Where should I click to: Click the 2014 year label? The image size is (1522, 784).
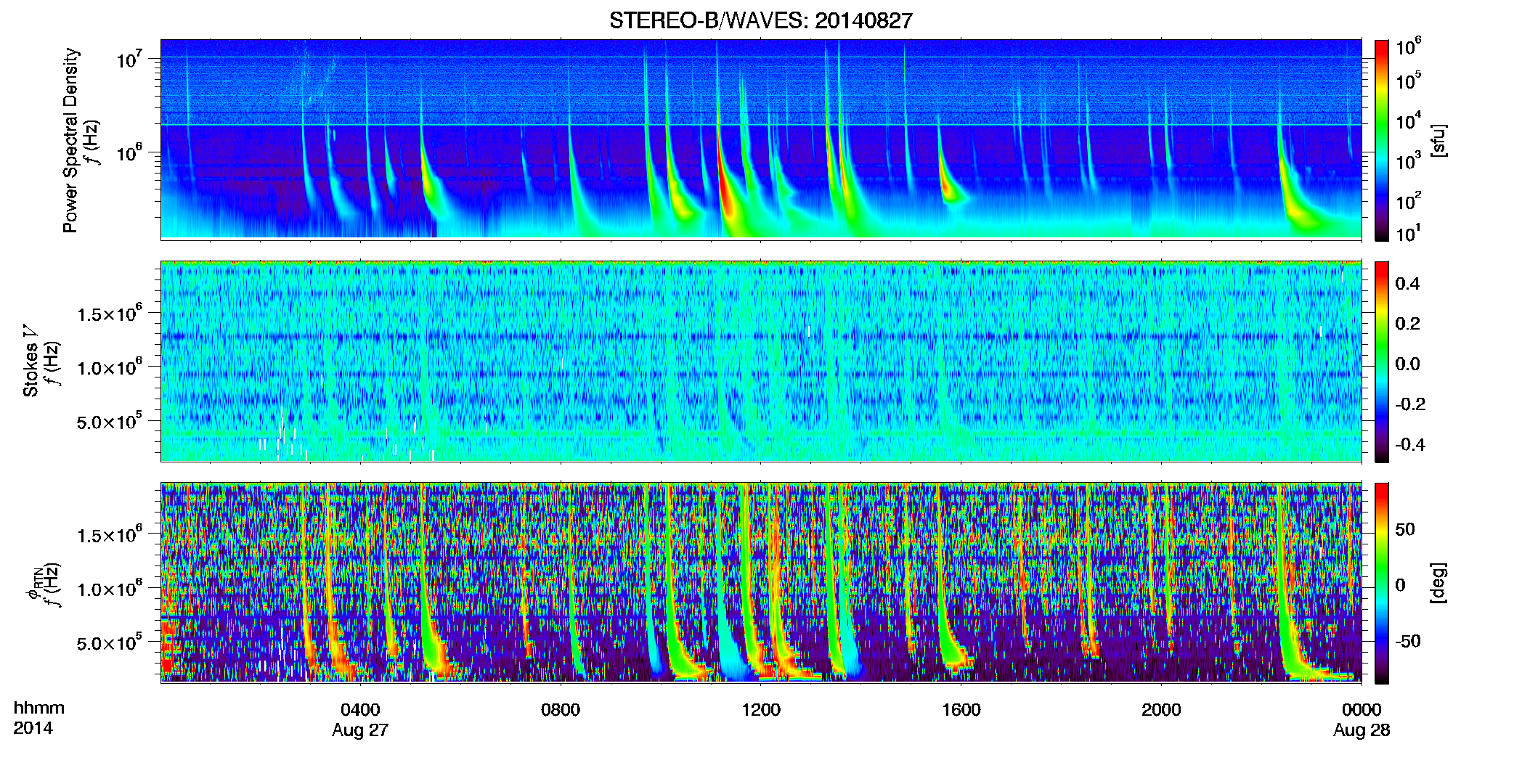33,728
